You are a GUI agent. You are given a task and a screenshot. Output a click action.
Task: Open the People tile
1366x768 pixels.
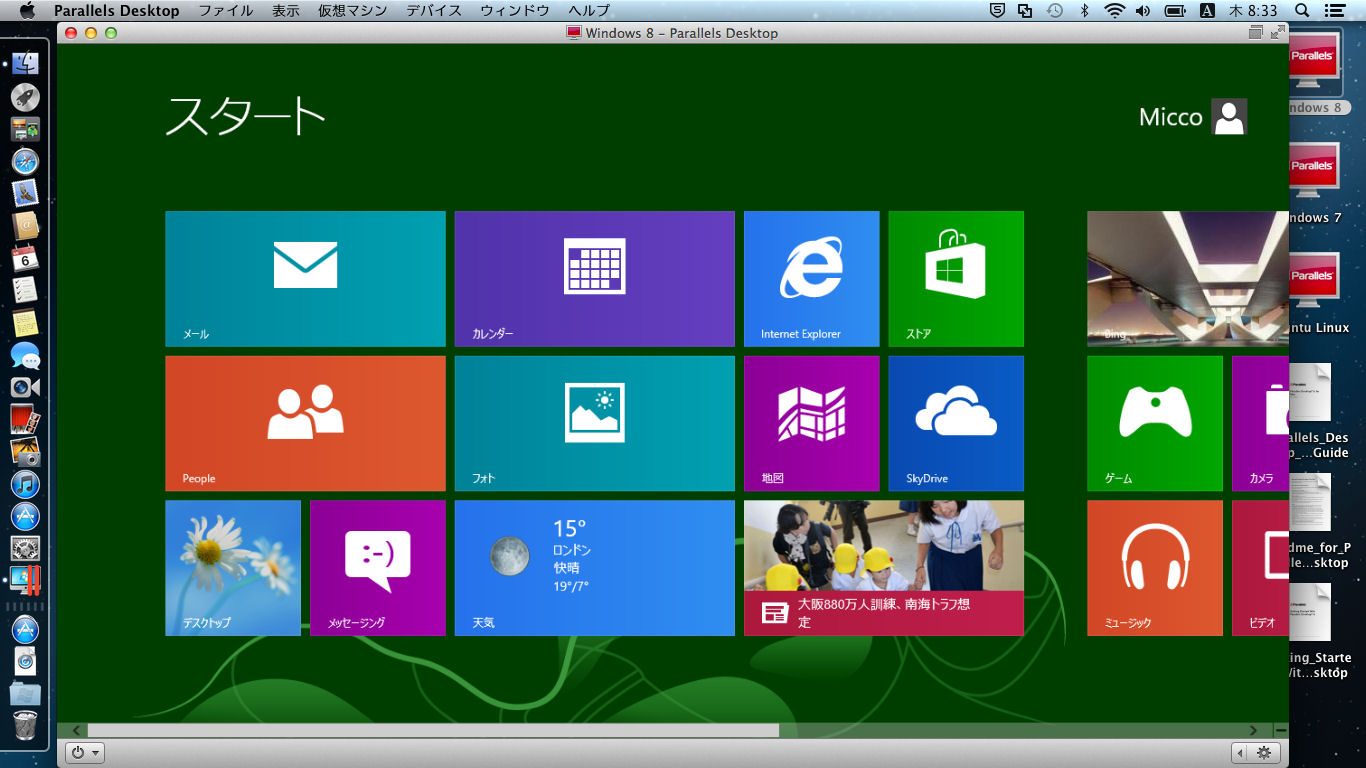(305, 423)
